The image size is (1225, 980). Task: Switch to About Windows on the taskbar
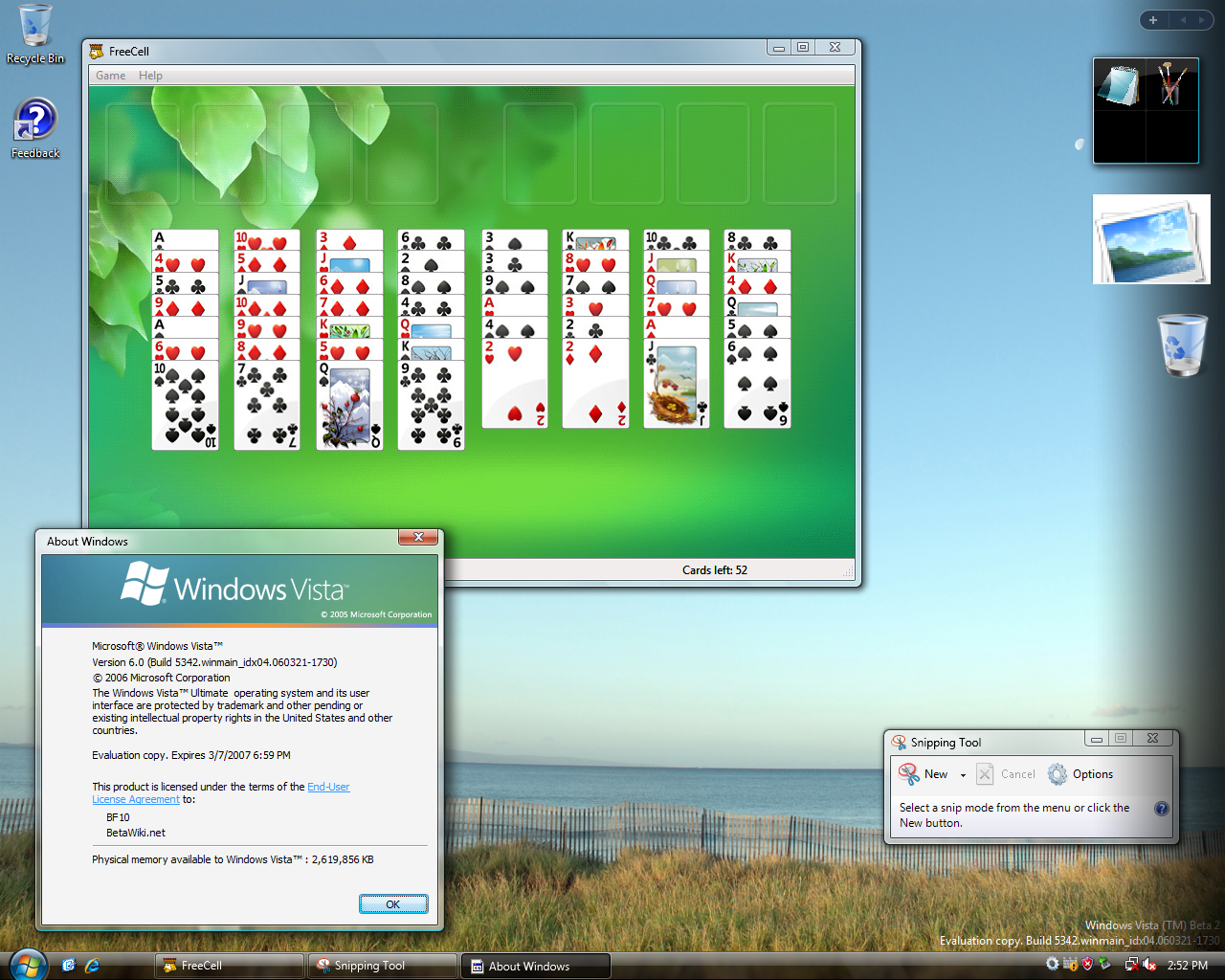coord(536,966)
